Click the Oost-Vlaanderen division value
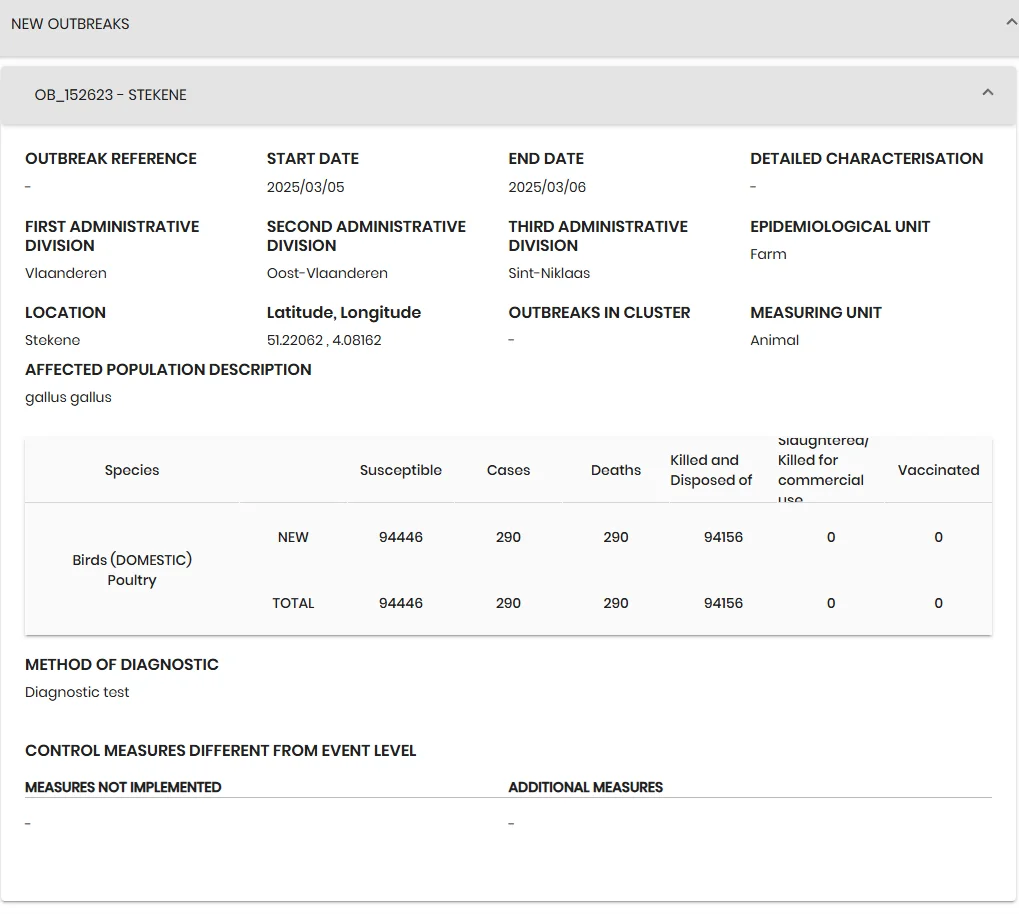Image resolution: width=1019 pixels, height=914 pixels. coord(327,273)
